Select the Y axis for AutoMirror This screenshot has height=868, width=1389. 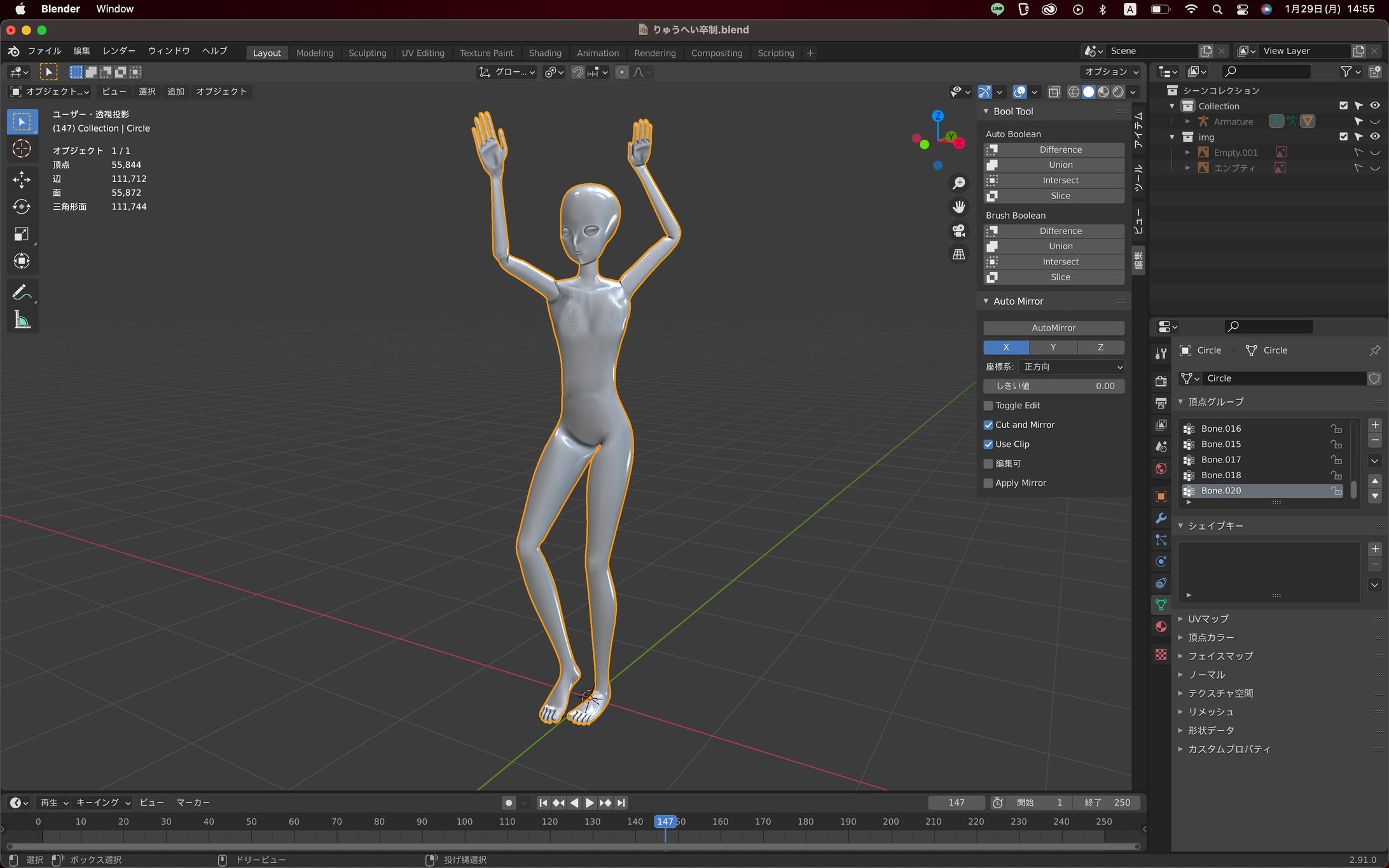(x=1053, y=347)
